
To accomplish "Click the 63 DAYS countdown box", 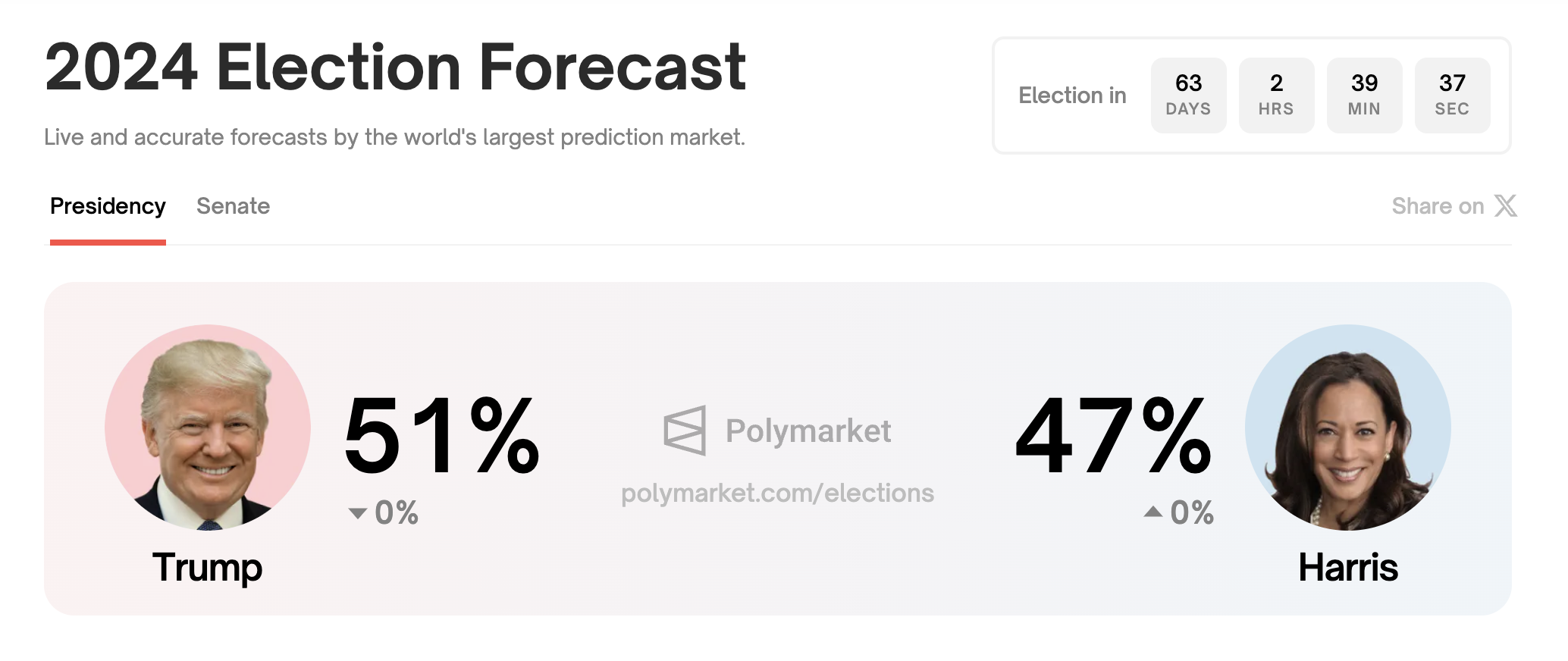I will point(1188,96).
